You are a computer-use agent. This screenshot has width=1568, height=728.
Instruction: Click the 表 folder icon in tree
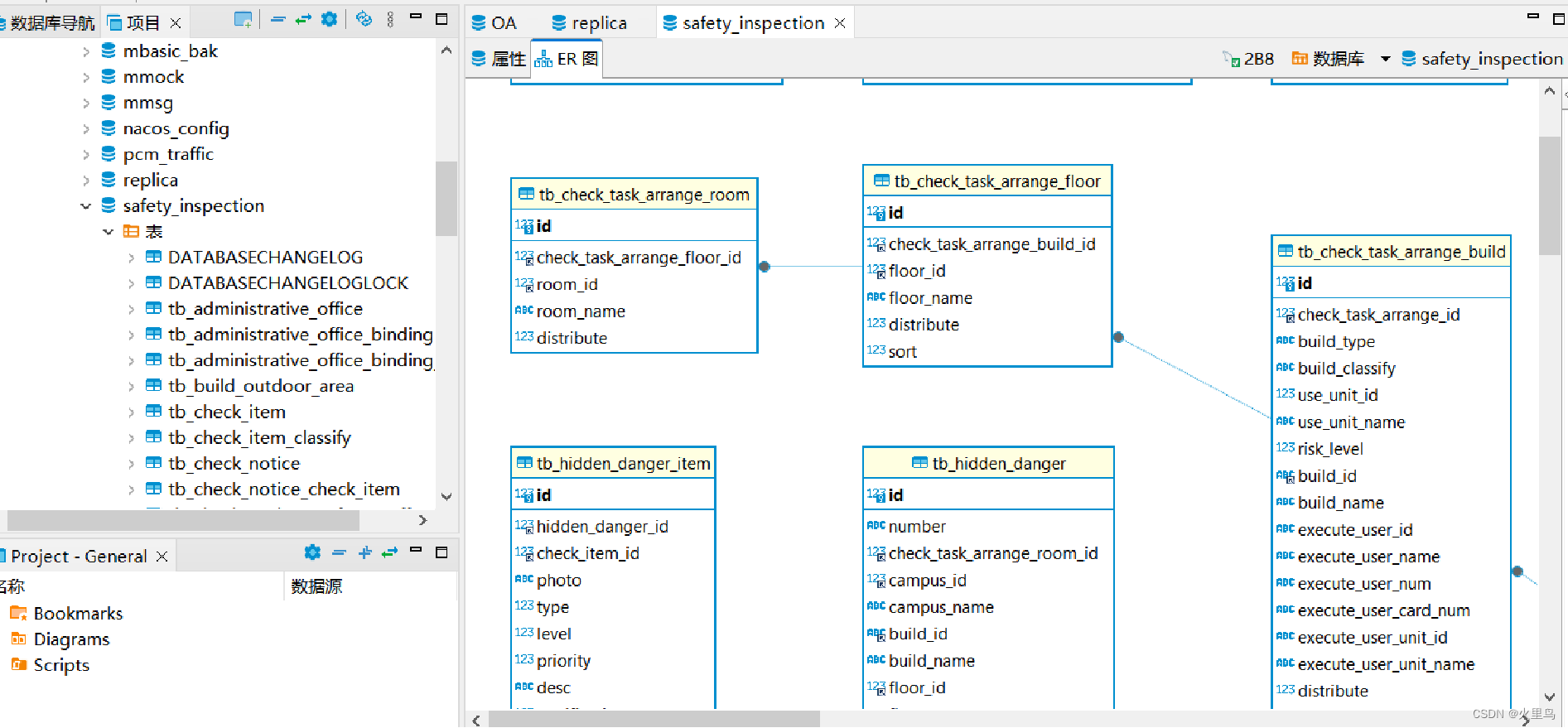(131, 231)
